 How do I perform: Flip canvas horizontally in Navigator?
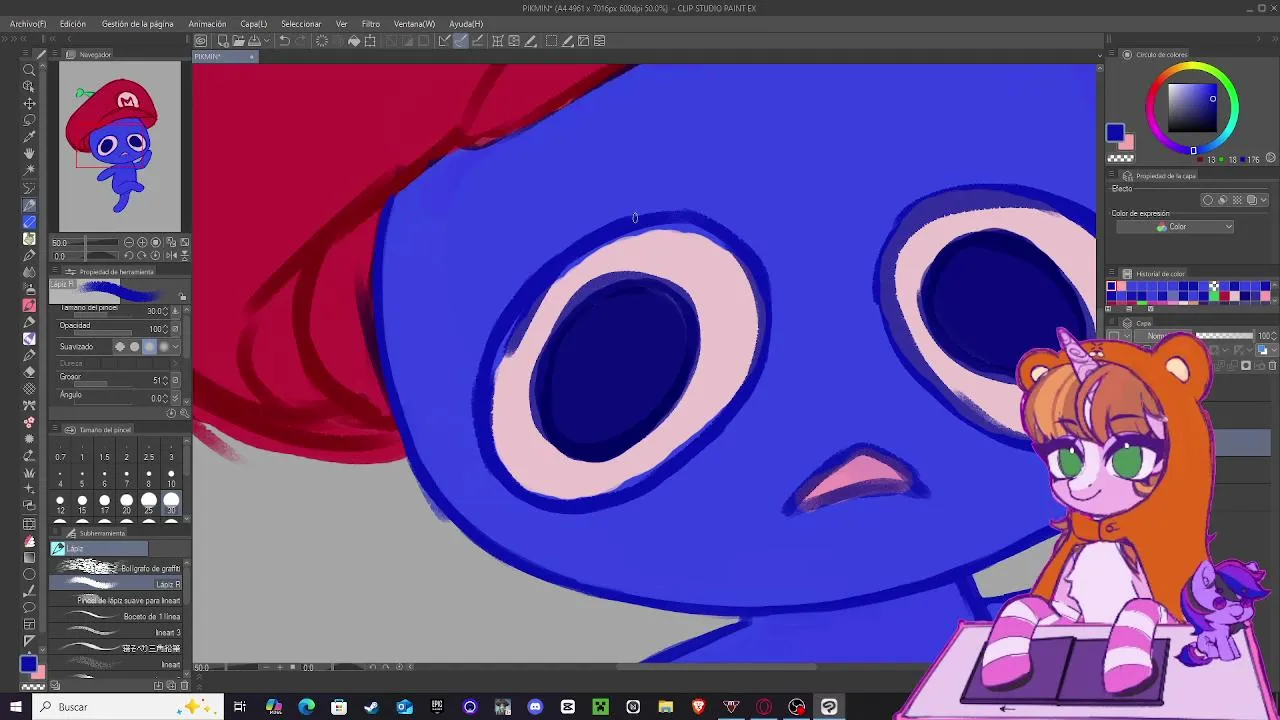(171, 256)
